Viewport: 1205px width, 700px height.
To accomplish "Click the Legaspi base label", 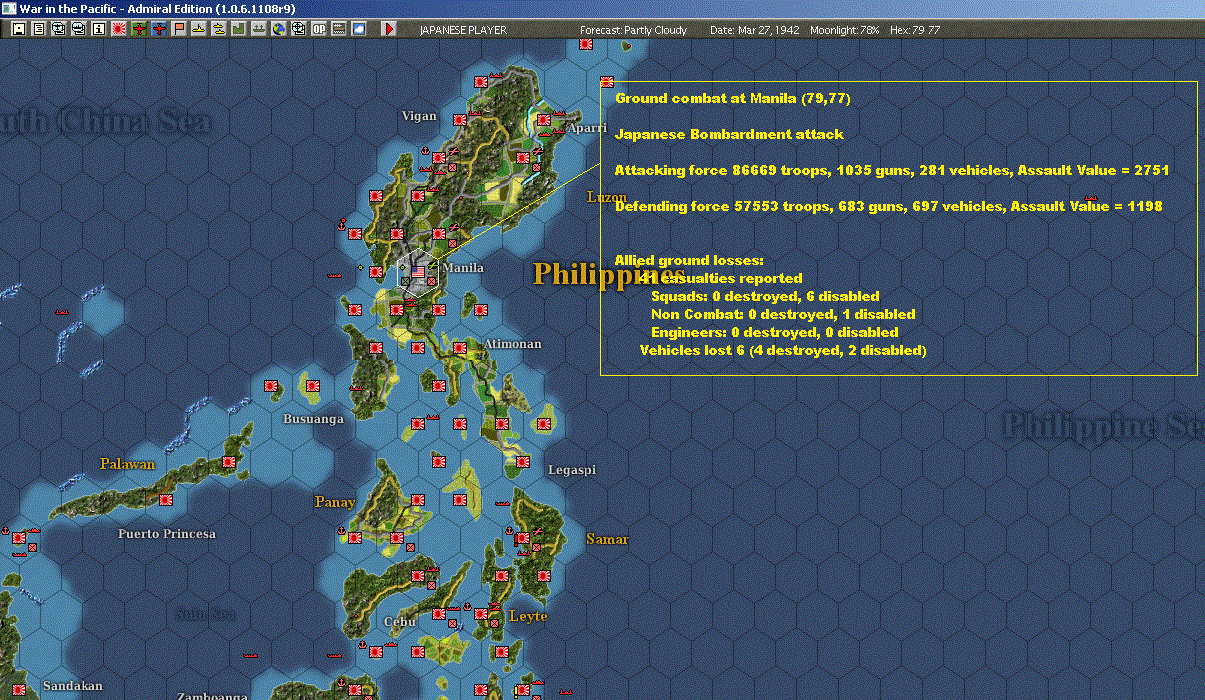I will pos(572,470).
